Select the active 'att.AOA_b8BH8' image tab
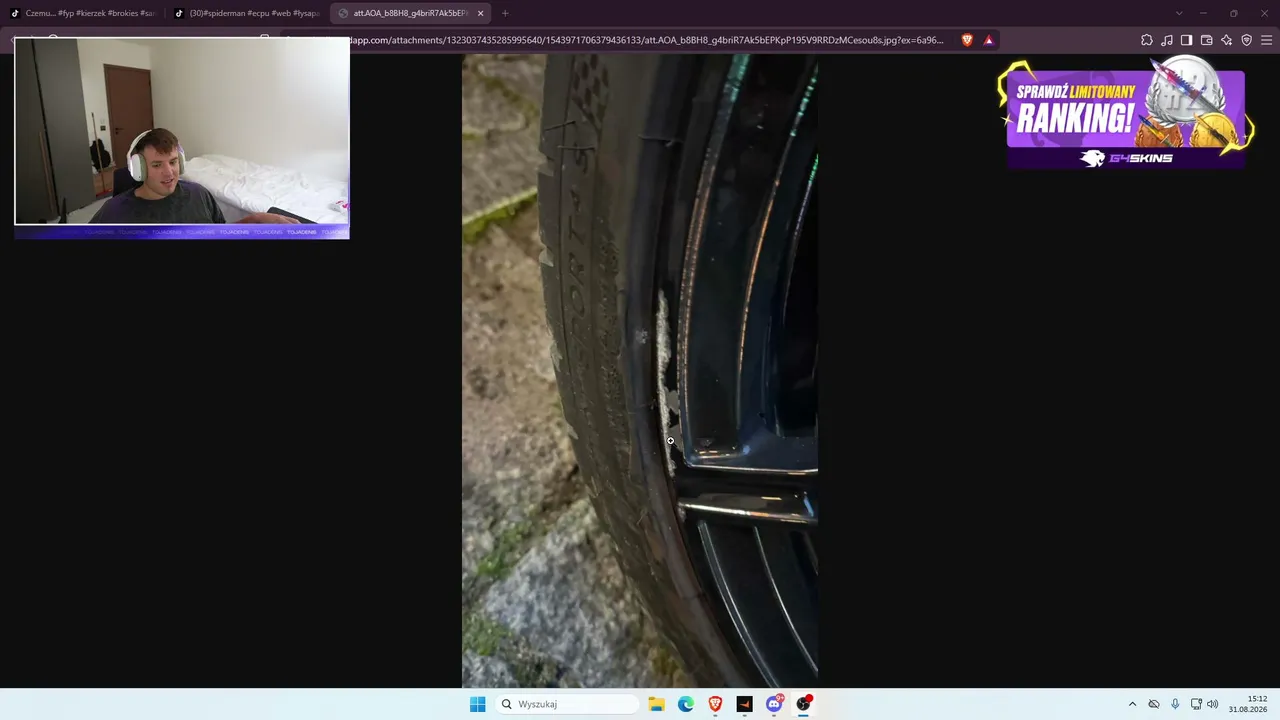This screenshot has height=720, width=1280. pyautogui.click(x=410, y=13)
